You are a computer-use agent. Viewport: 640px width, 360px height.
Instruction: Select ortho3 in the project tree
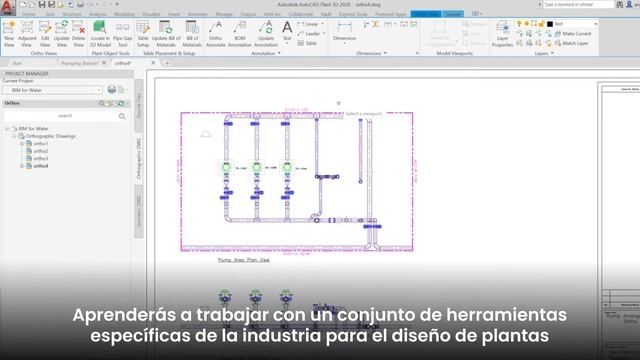pos(40,158)
